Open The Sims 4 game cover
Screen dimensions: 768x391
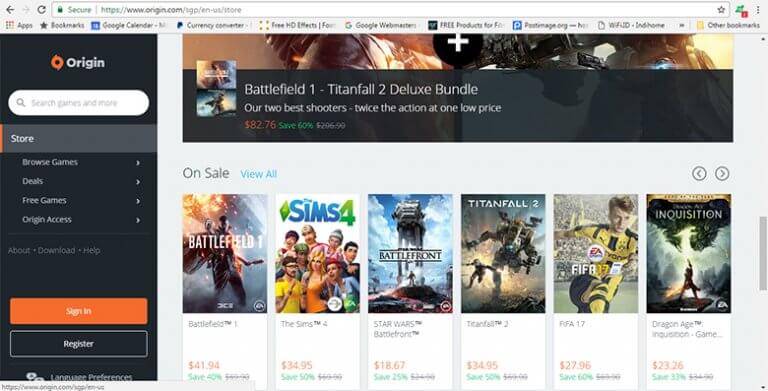pyautogui.click(x=317, y=253)
